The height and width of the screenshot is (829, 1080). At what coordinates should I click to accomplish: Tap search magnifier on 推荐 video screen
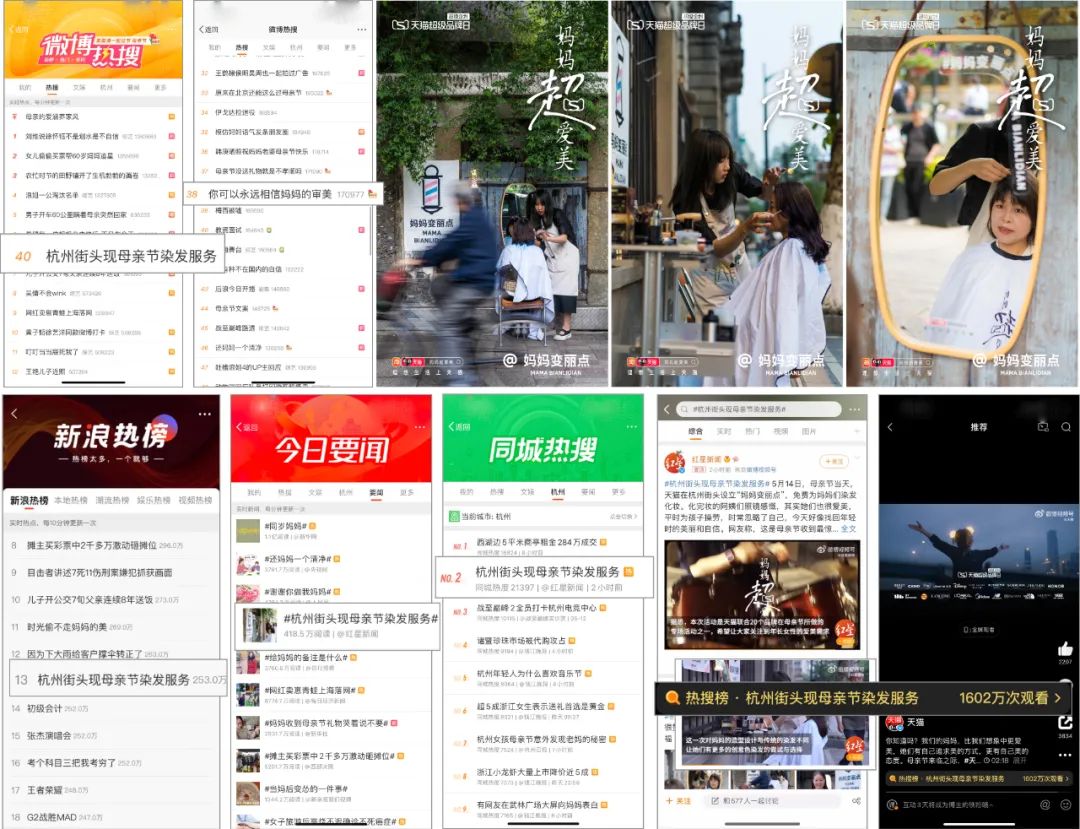[1066, 427]
